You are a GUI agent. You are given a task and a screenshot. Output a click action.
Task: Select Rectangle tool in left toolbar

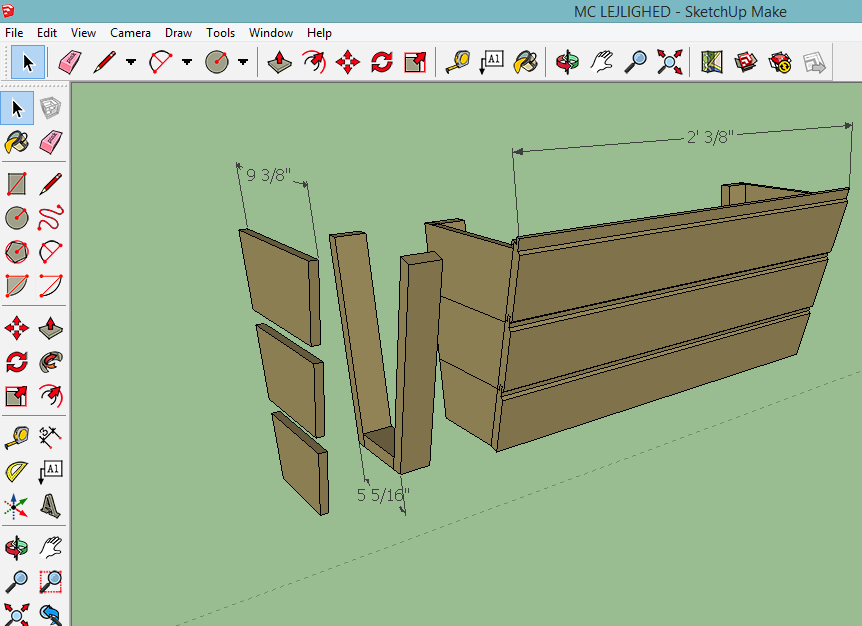[x=16, y=184]
